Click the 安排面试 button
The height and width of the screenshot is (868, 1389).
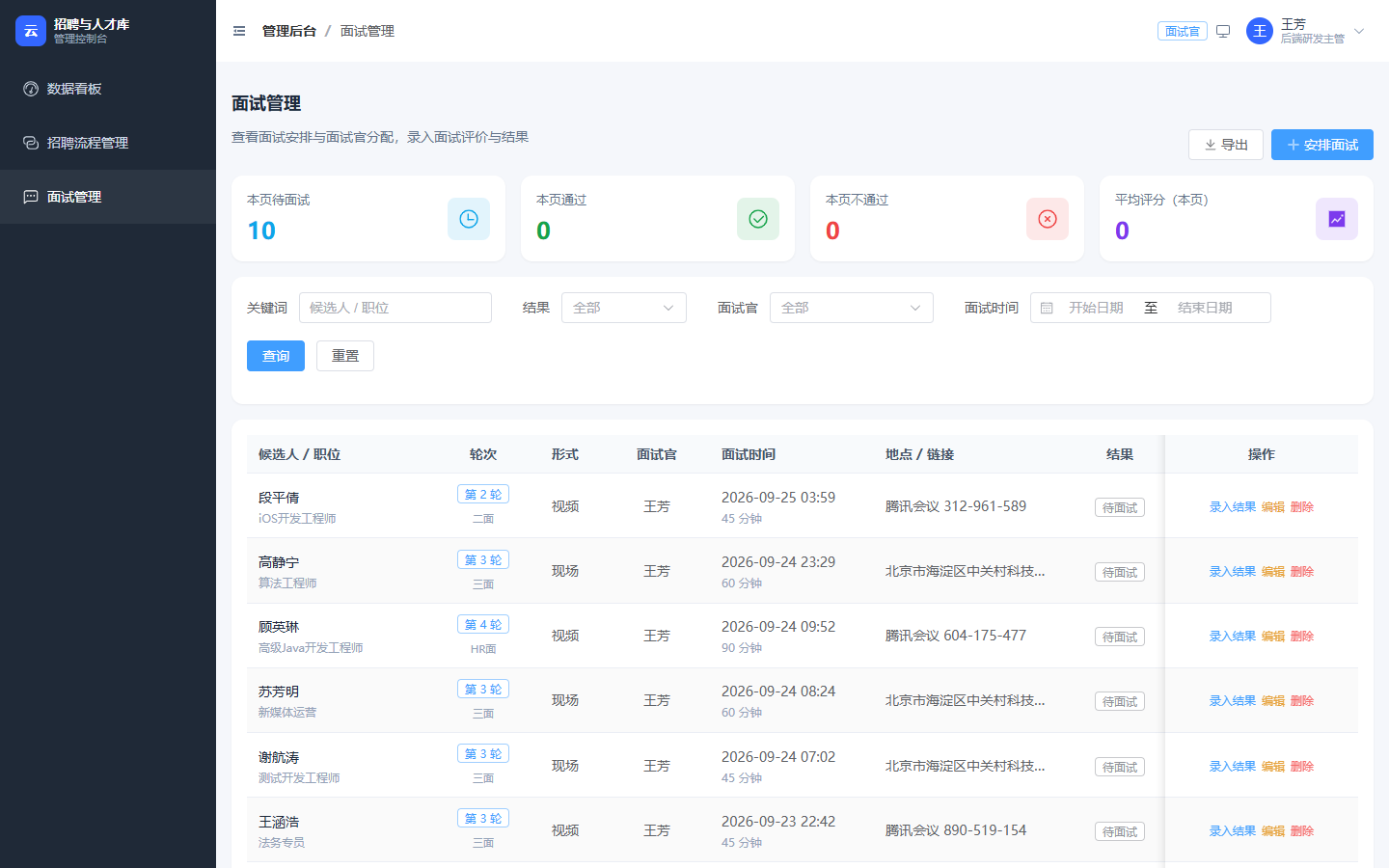(x=1322, y=145)
